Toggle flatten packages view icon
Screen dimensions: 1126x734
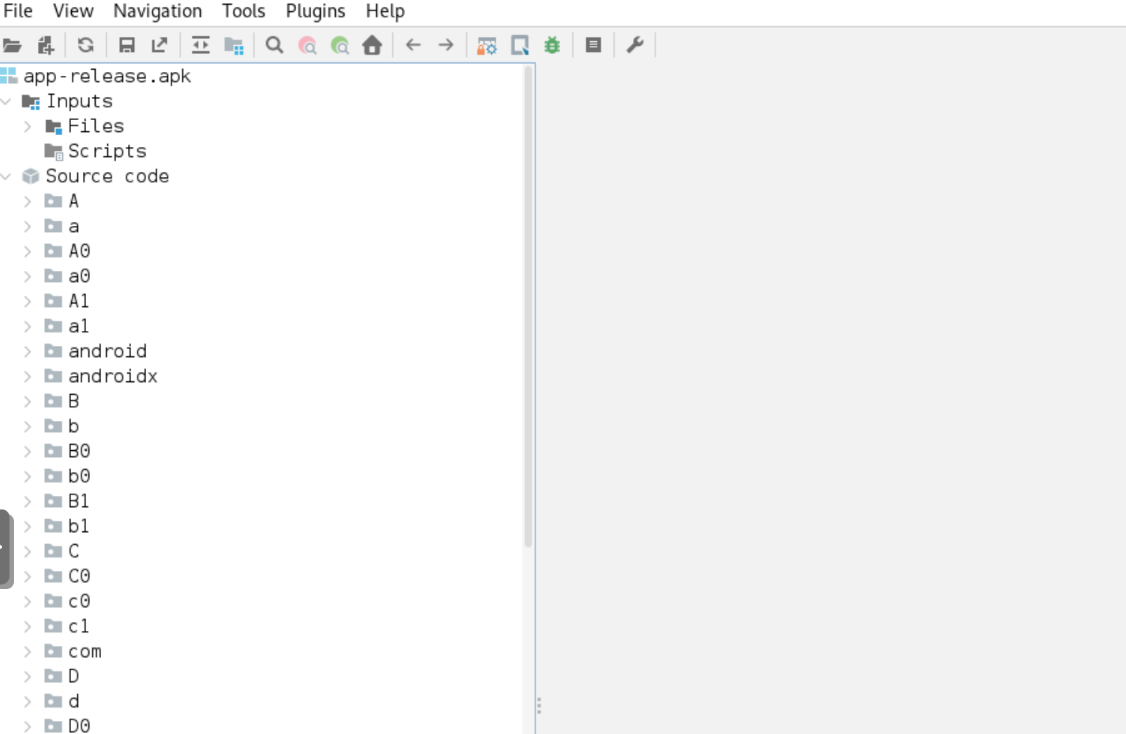coord(234,45)
